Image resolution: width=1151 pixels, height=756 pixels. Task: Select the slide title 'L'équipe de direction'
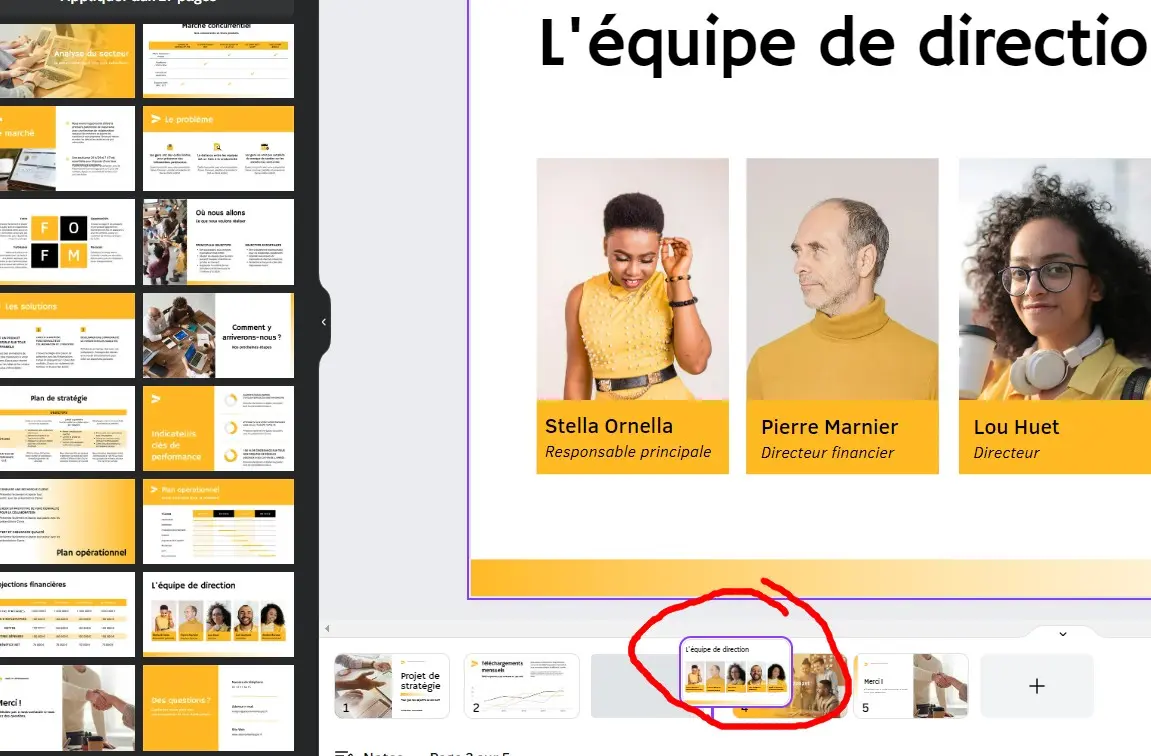coord(844,44)
